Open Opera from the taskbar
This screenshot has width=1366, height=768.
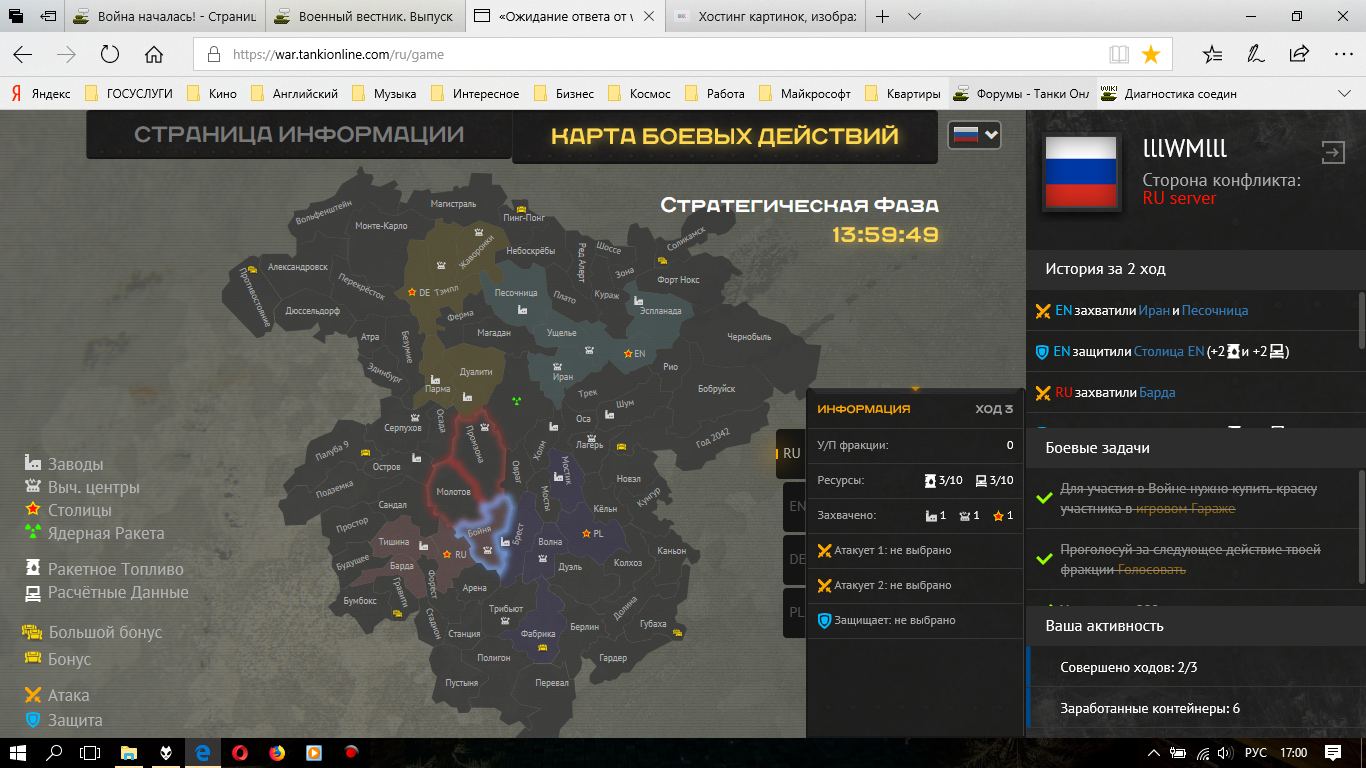click(240, 752)
